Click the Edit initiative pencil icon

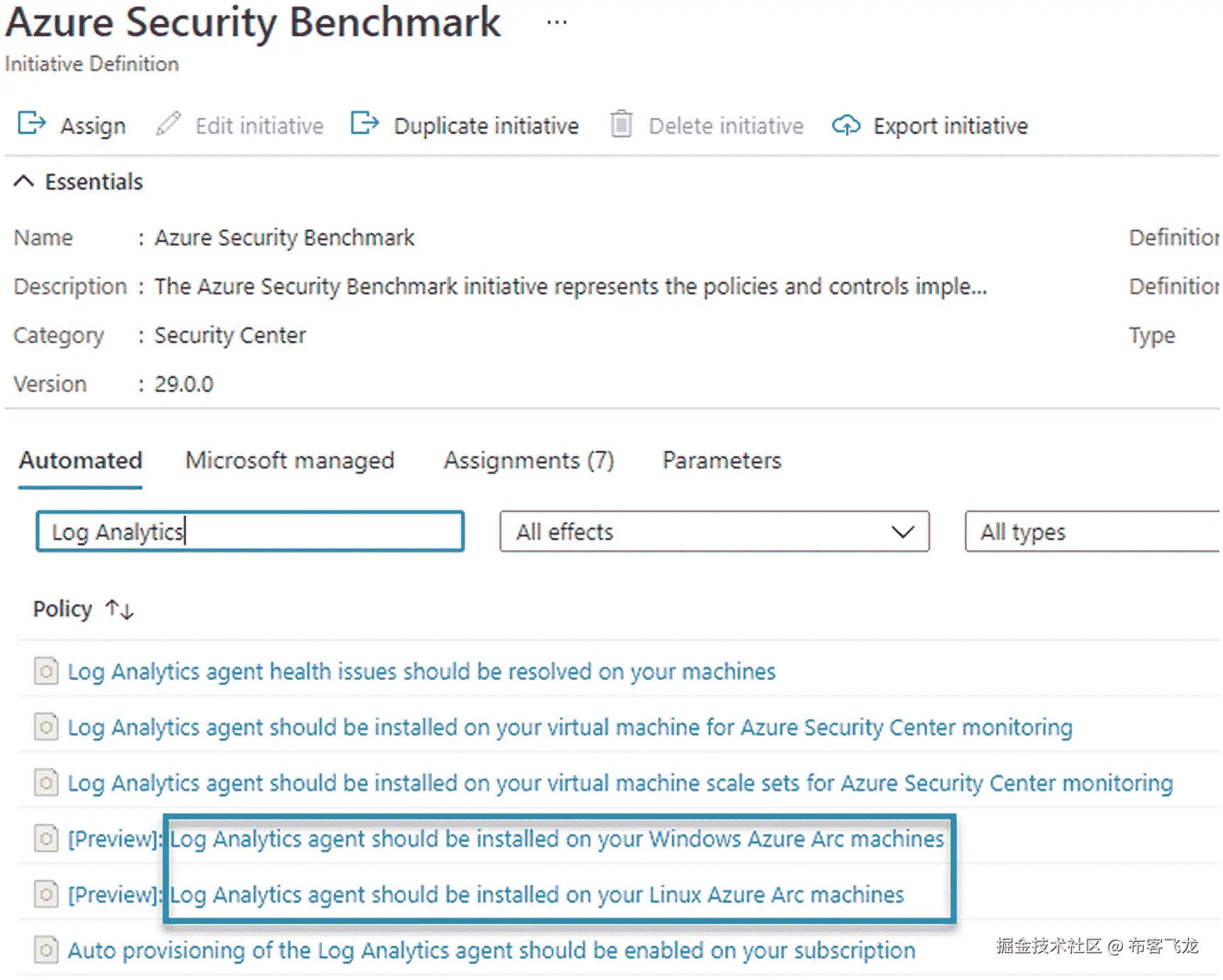[x=168, y=124]
